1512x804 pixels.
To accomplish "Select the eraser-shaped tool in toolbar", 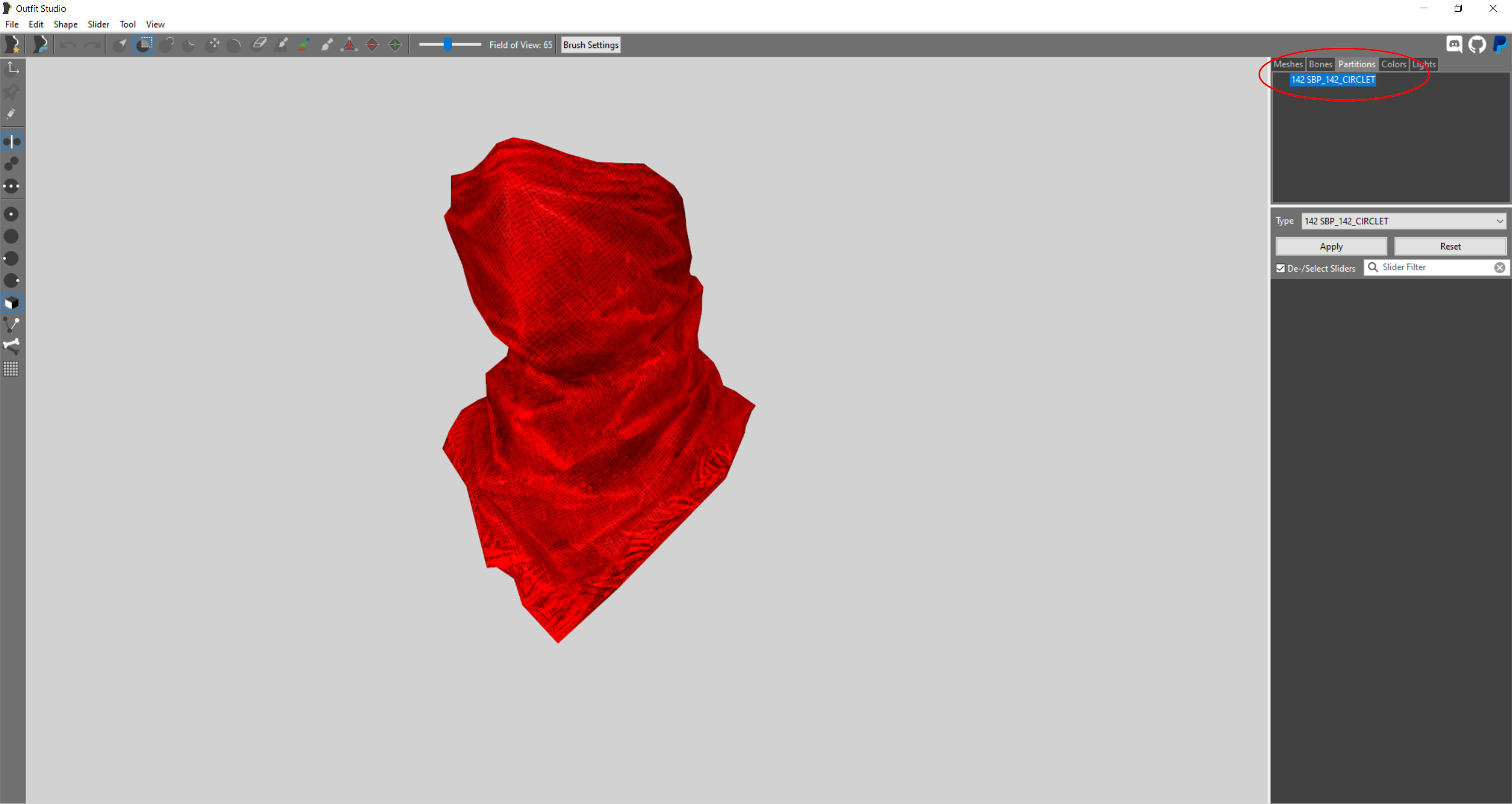I will tap(259, 44).
